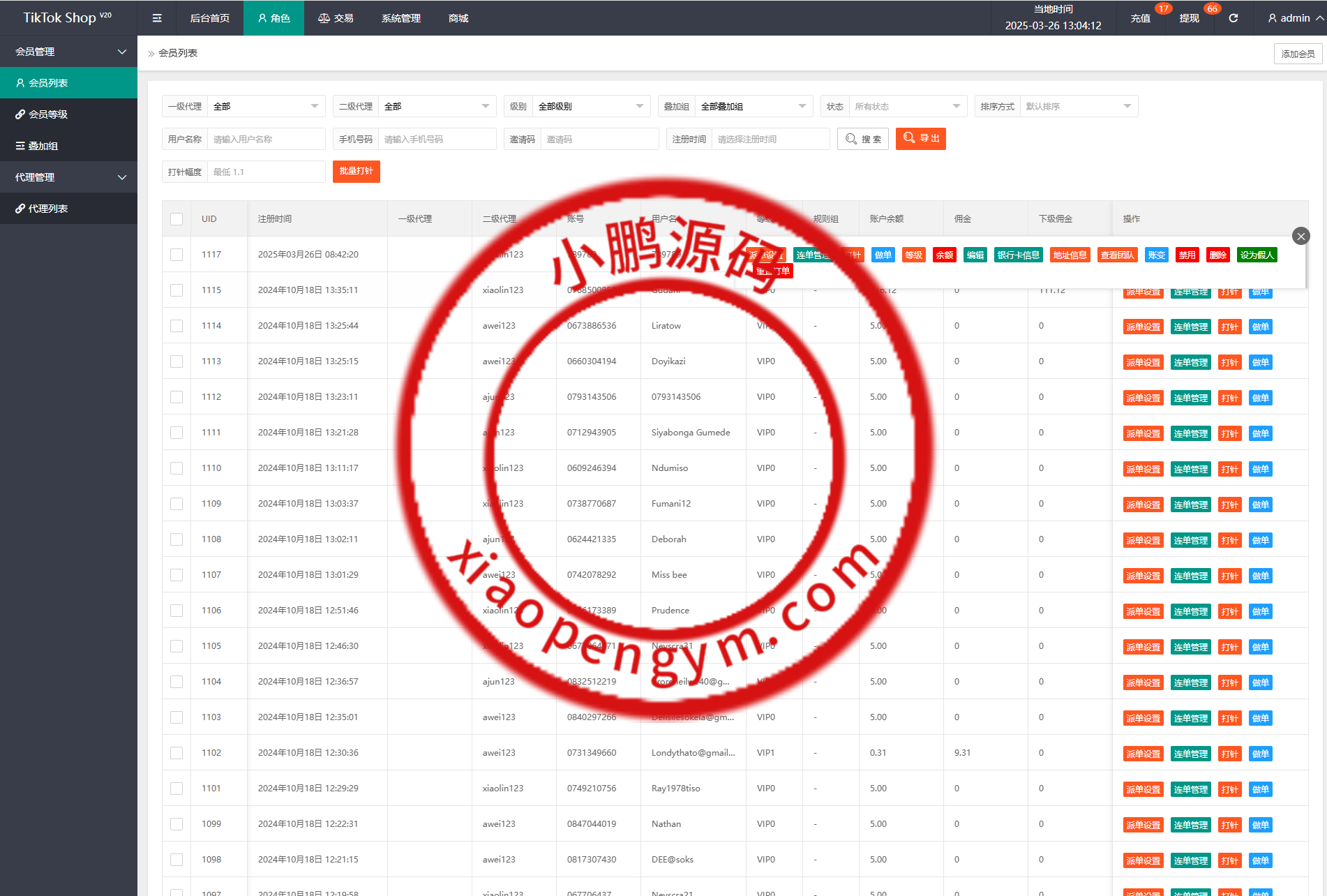Screen dimensions: 1327x896
Task: Check the checkbox for UID 1114
Action: (x=177, y=326)
